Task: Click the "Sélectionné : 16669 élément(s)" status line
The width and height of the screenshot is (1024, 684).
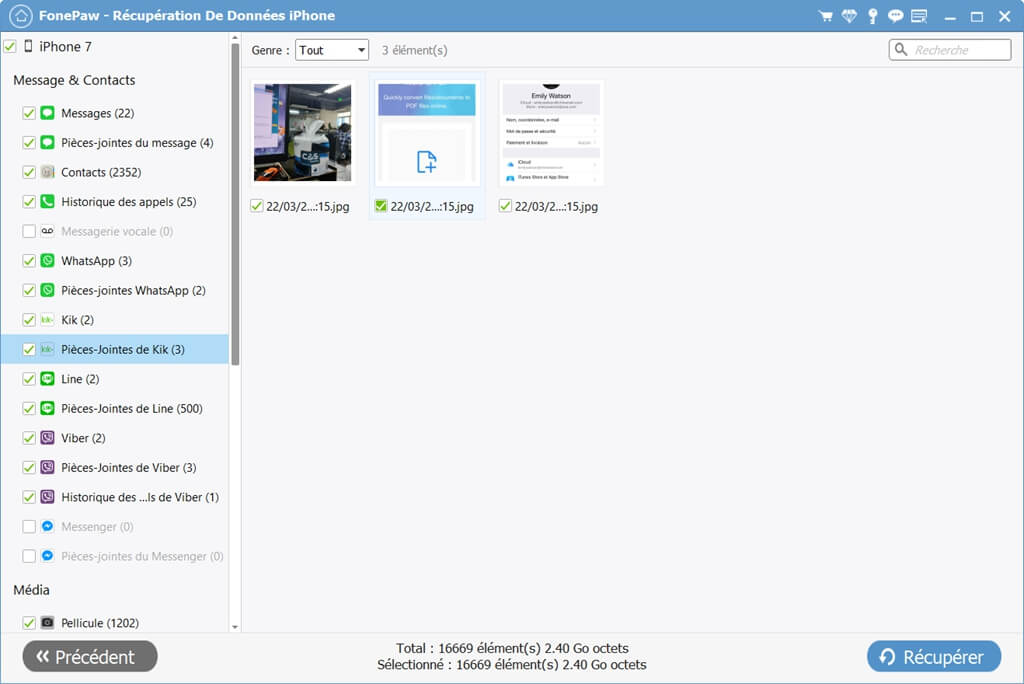Action: coord(512,665)
